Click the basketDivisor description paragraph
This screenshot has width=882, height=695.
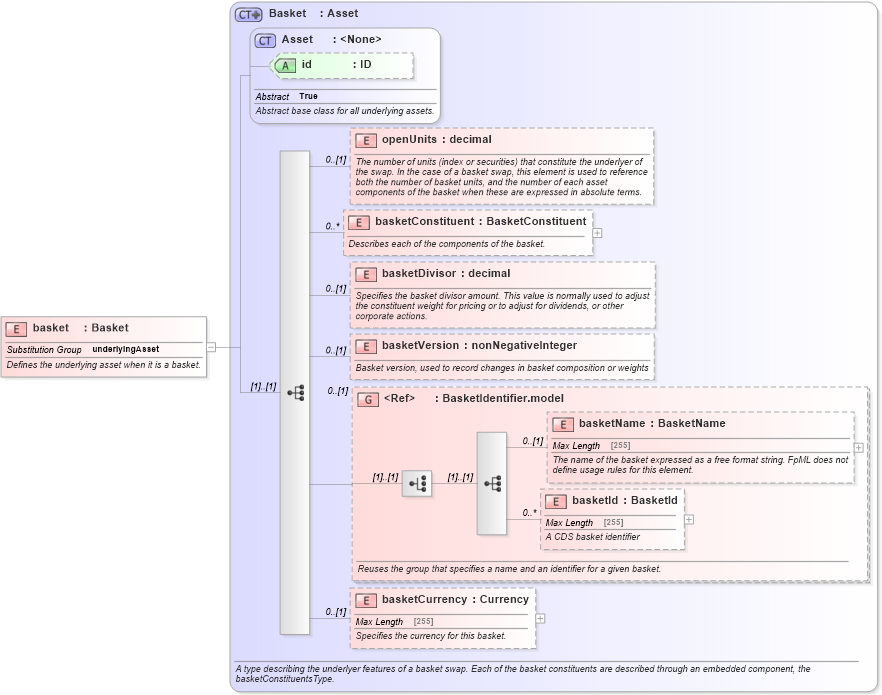(x=503, y=306)
